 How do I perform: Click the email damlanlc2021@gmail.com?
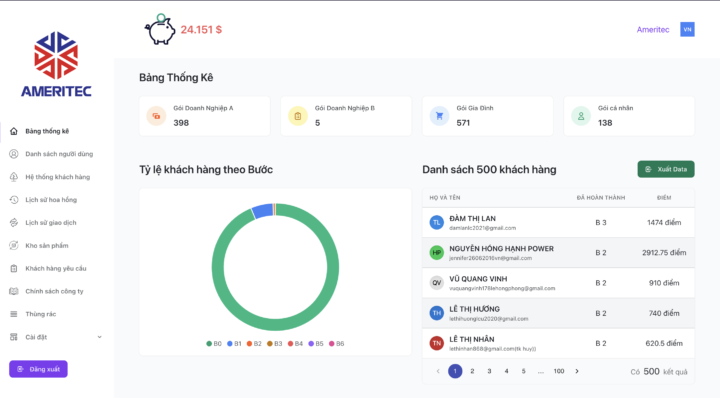482,228
